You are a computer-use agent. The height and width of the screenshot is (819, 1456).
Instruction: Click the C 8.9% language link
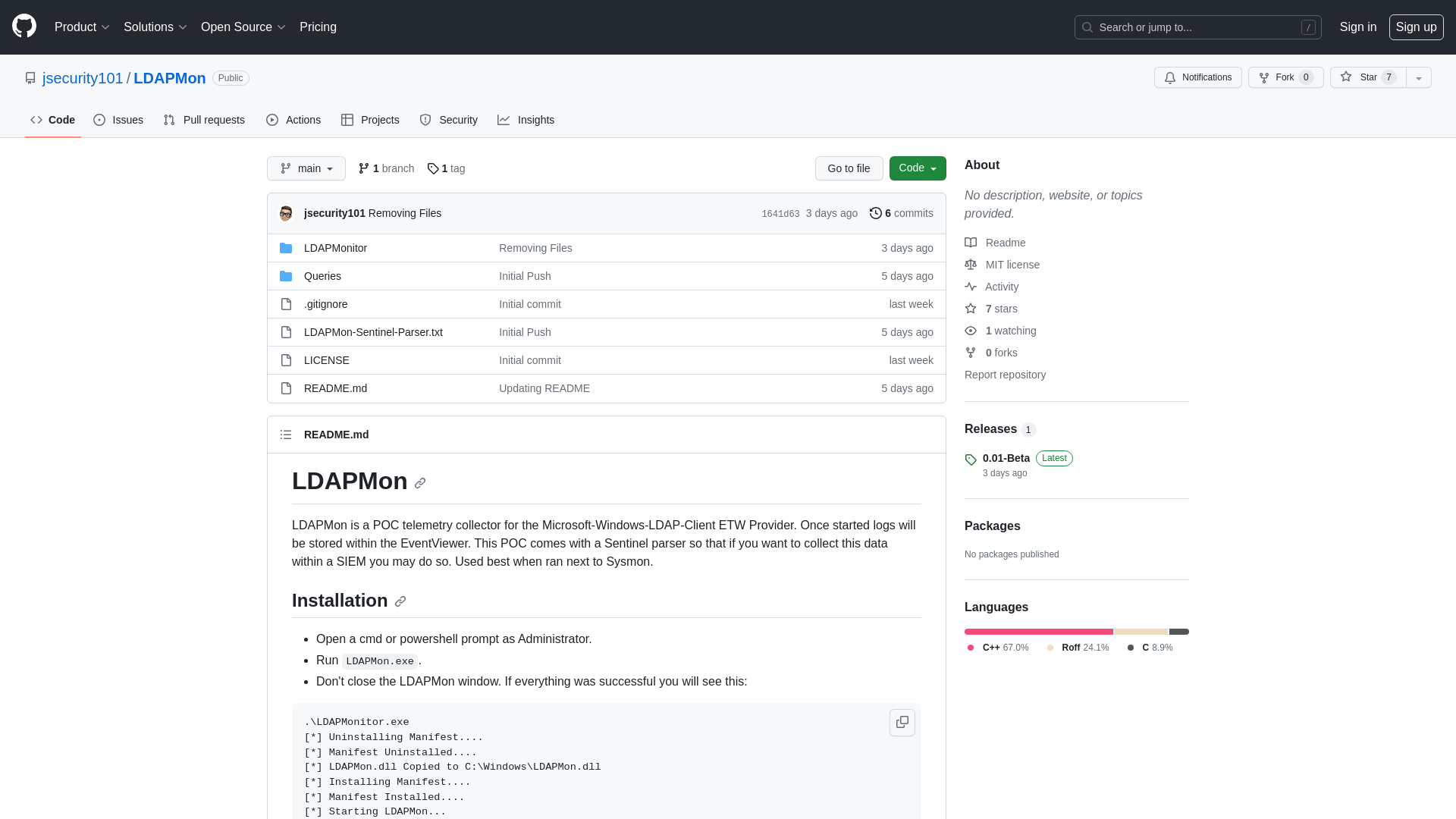(1150, 648)
